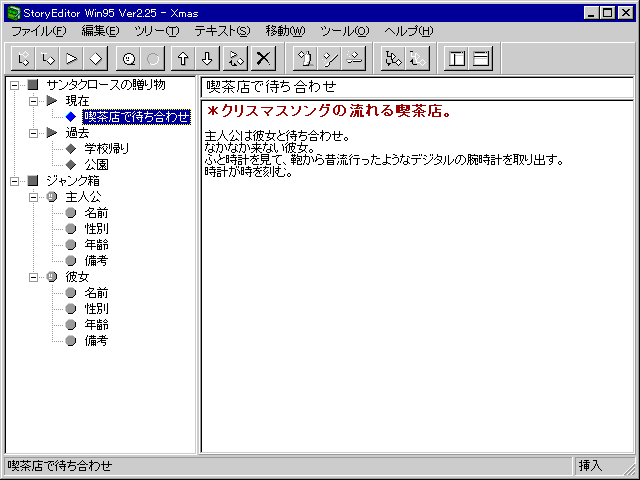Open the ファイル(F) menu
This screenshot has width=640, height=480.
pos(39,31)
